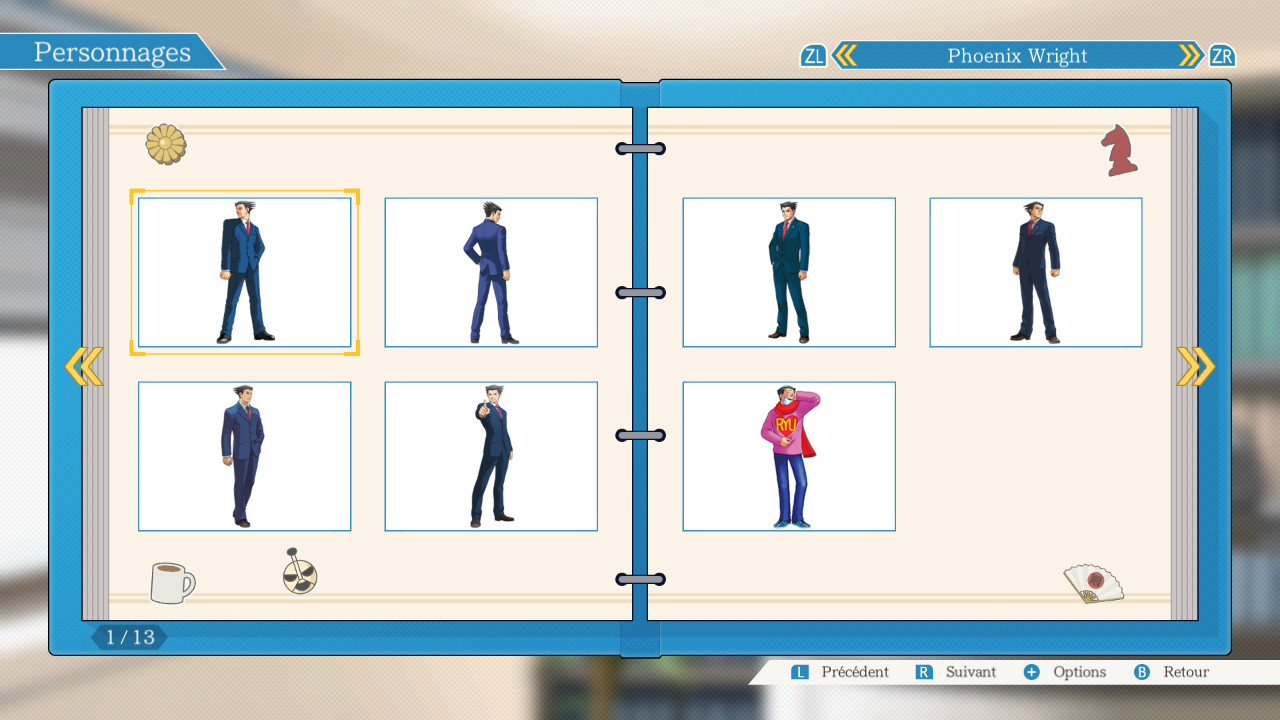Click the coffee mug icon

172,582
